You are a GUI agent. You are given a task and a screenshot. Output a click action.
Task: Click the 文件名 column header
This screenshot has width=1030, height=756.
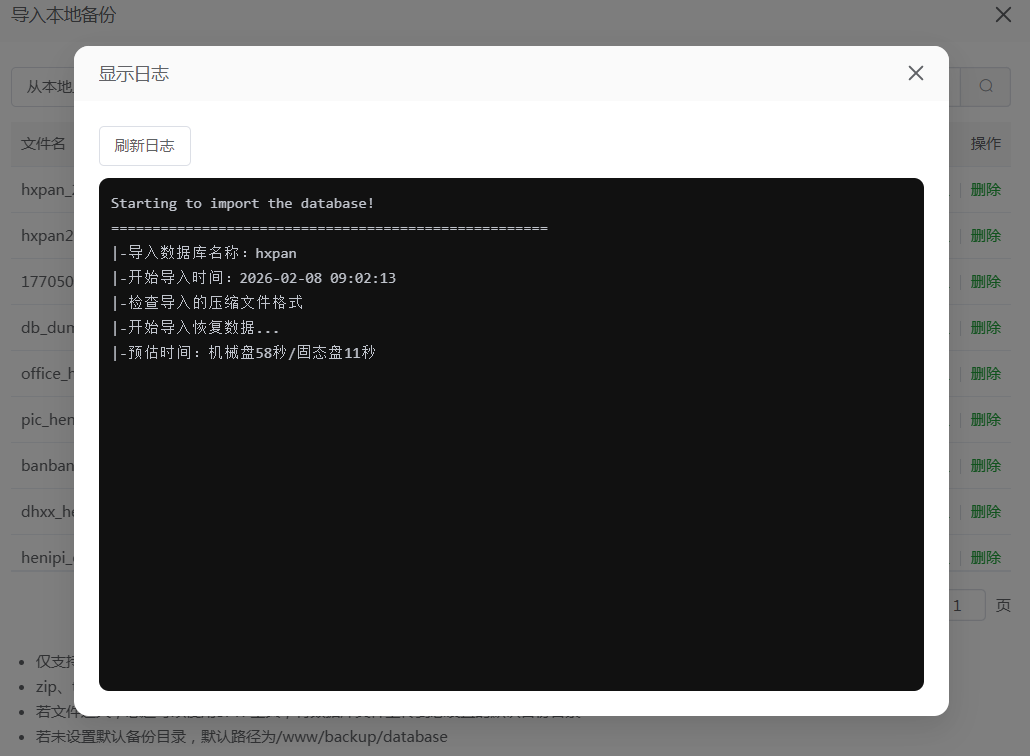coord(43,143)
